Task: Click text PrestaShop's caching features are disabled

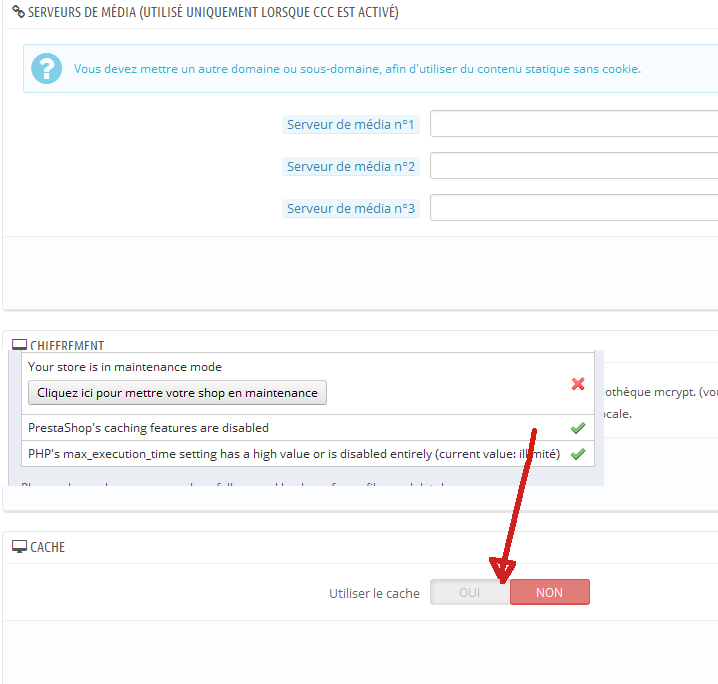Action: click(x=148, y=428)
